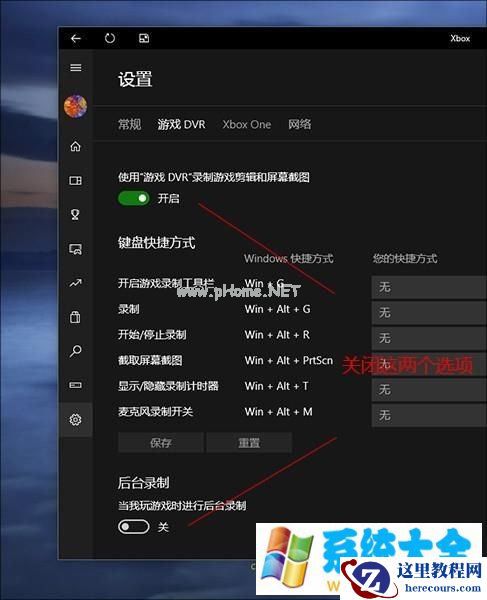Screen dimensions: 487x600
Task: Open the Store bag icon
Action: tap(75, 317)
